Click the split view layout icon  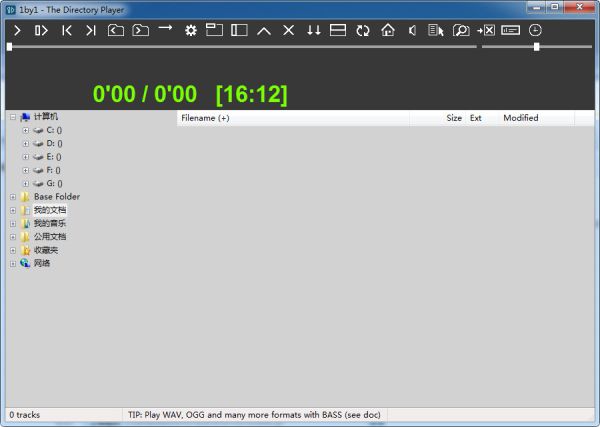point(338,30)
